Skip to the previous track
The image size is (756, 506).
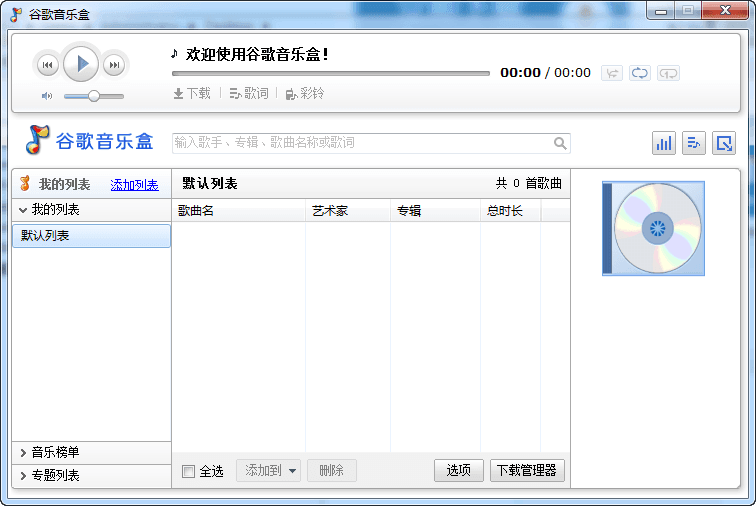click(x=47, y=65)
